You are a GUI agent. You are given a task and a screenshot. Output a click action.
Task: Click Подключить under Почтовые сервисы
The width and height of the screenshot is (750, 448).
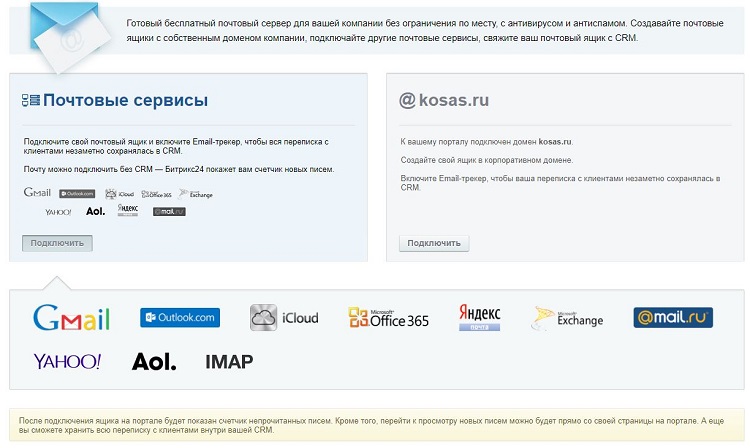[57, 243]
